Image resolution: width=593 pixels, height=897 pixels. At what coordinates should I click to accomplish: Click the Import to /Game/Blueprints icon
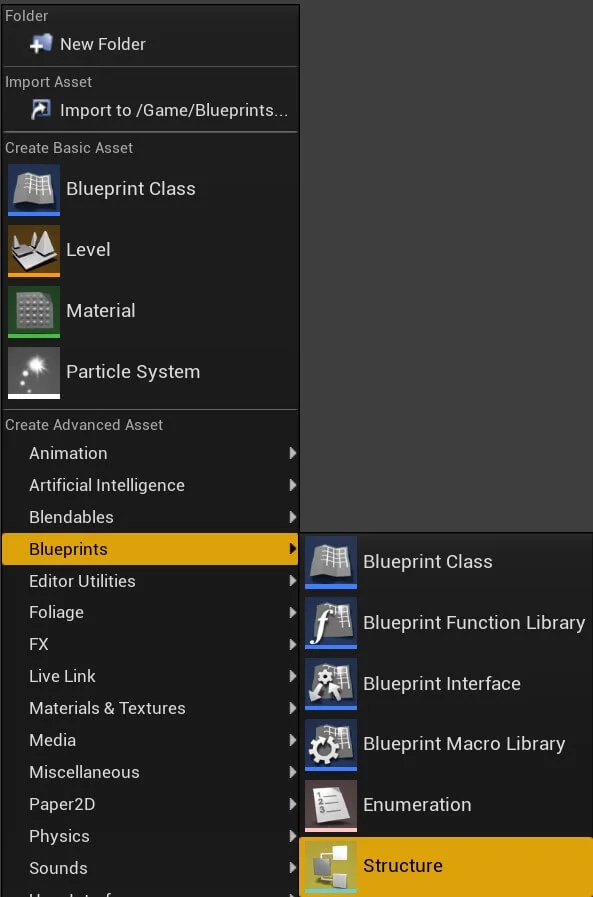[41, 109]
